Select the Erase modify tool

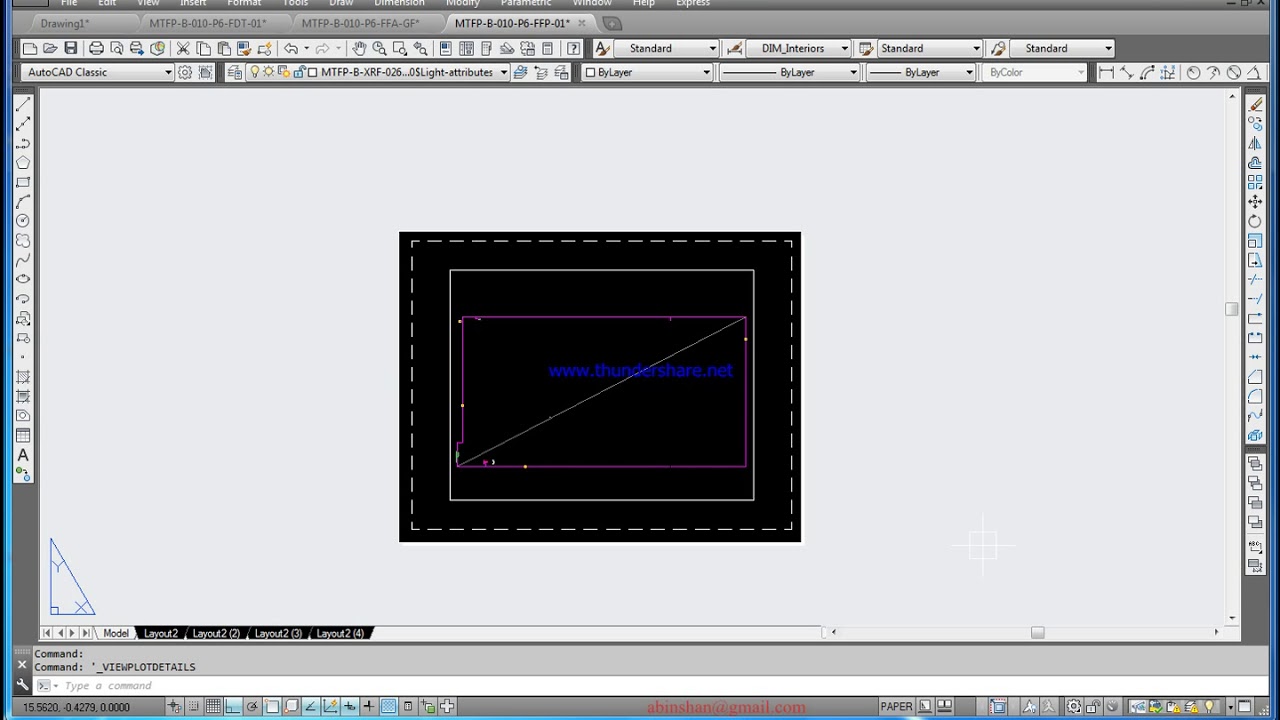coord(1255,104)
